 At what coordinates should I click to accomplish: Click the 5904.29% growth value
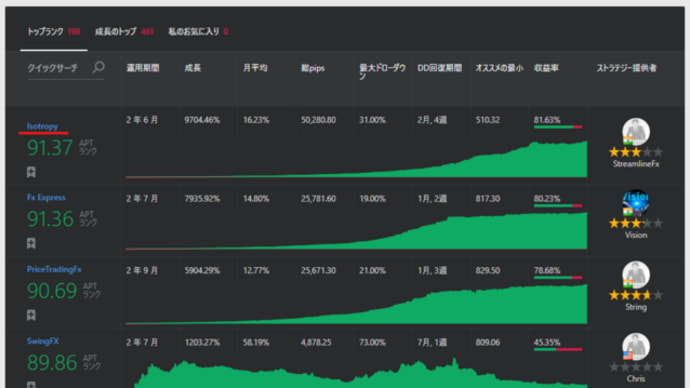(202, 271)
